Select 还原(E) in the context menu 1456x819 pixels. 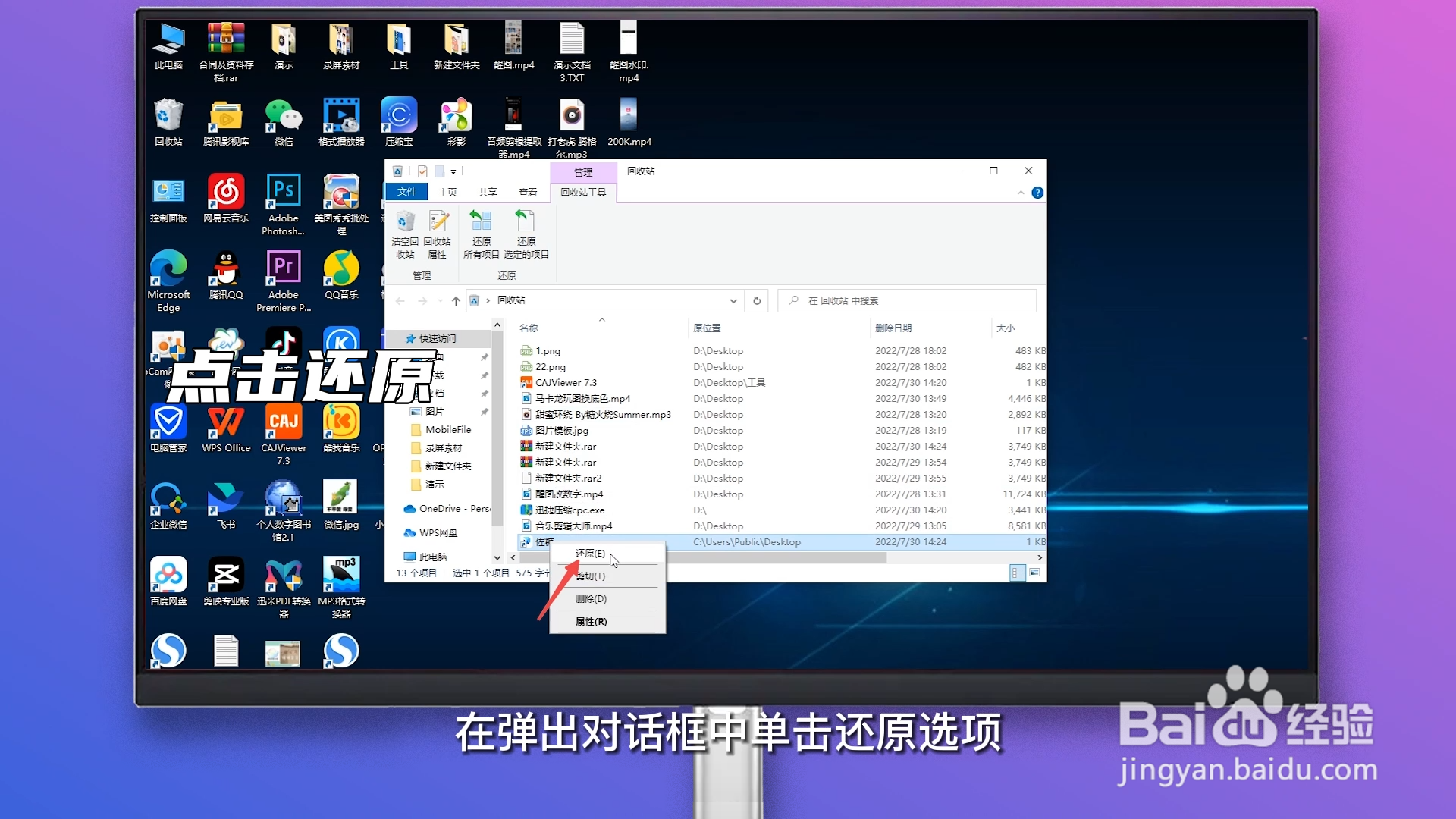(590, 553)
